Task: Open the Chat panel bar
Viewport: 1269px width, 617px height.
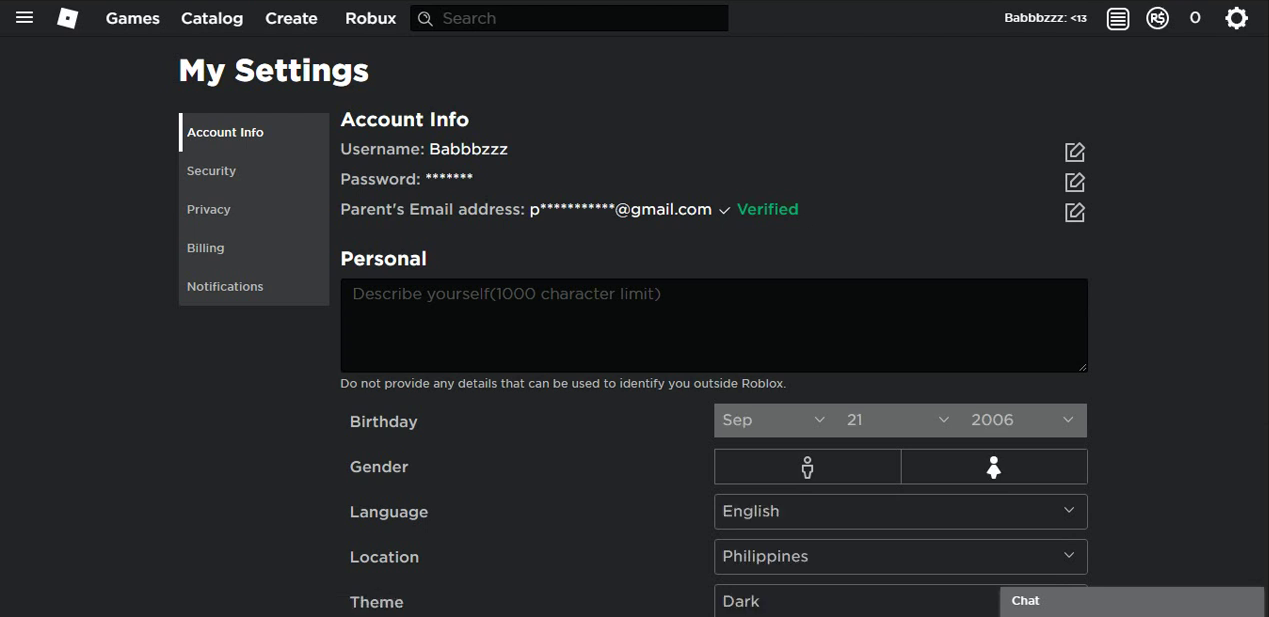Action: coord(1131,601)
